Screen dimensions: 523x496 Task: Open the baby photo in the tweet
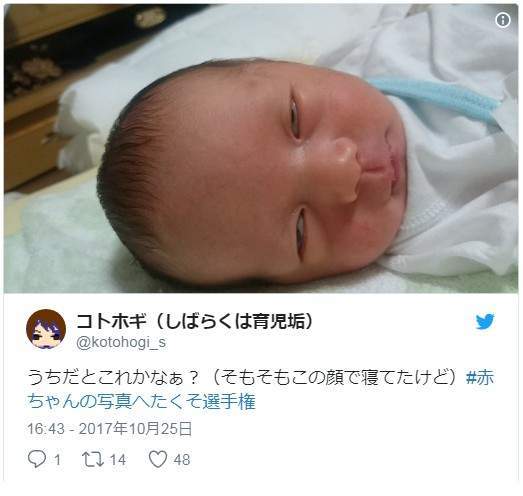[x=261, y=149]
